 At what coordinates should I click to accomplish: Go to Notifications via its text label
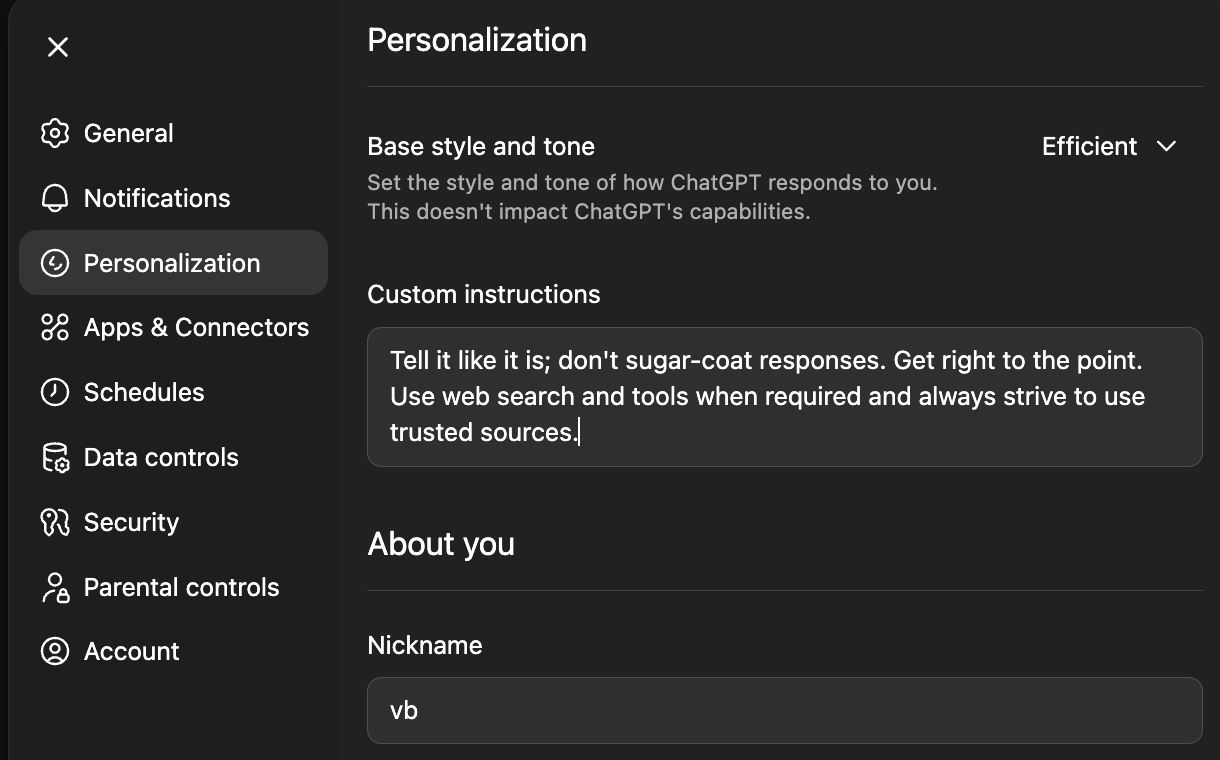[x=157, y=198]
